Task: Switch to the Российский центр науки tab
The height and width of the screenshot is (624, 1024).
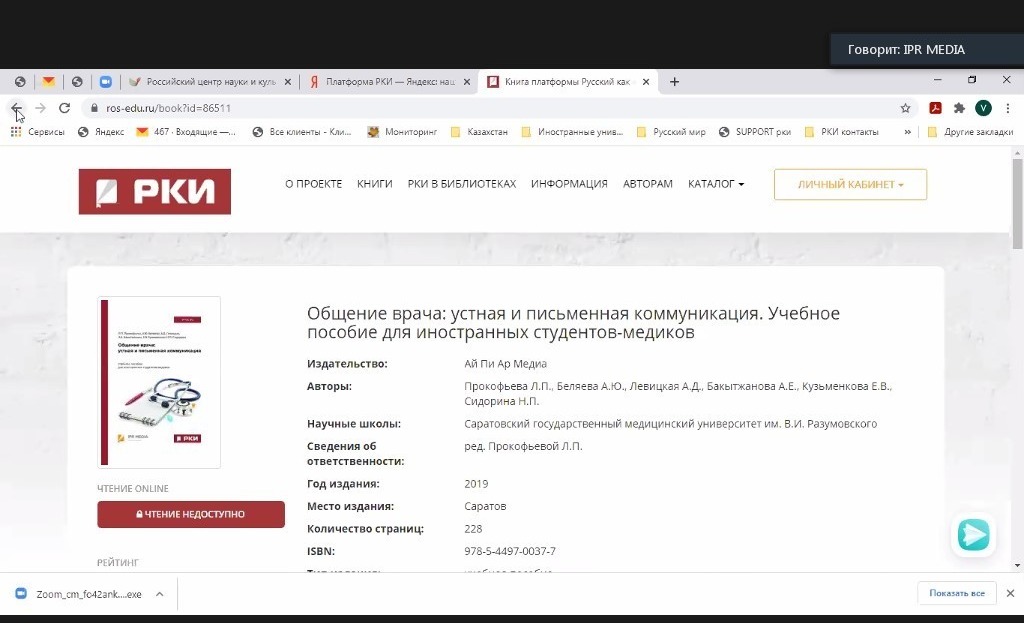Action: [x=210, y=82]
